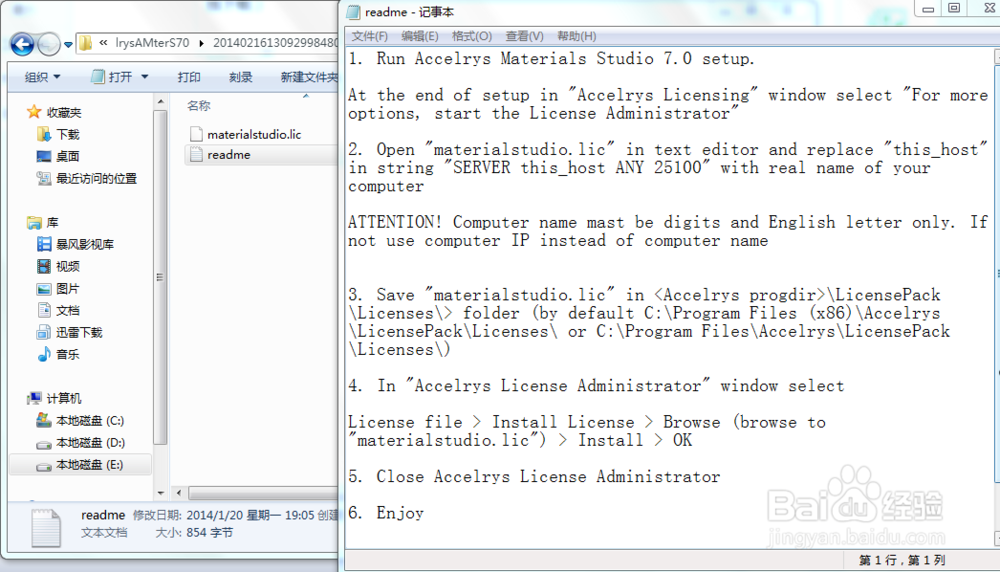Open Notepad 编辑(E) menu
Screen dimensions: 1000x572
(x=420, y=36)
